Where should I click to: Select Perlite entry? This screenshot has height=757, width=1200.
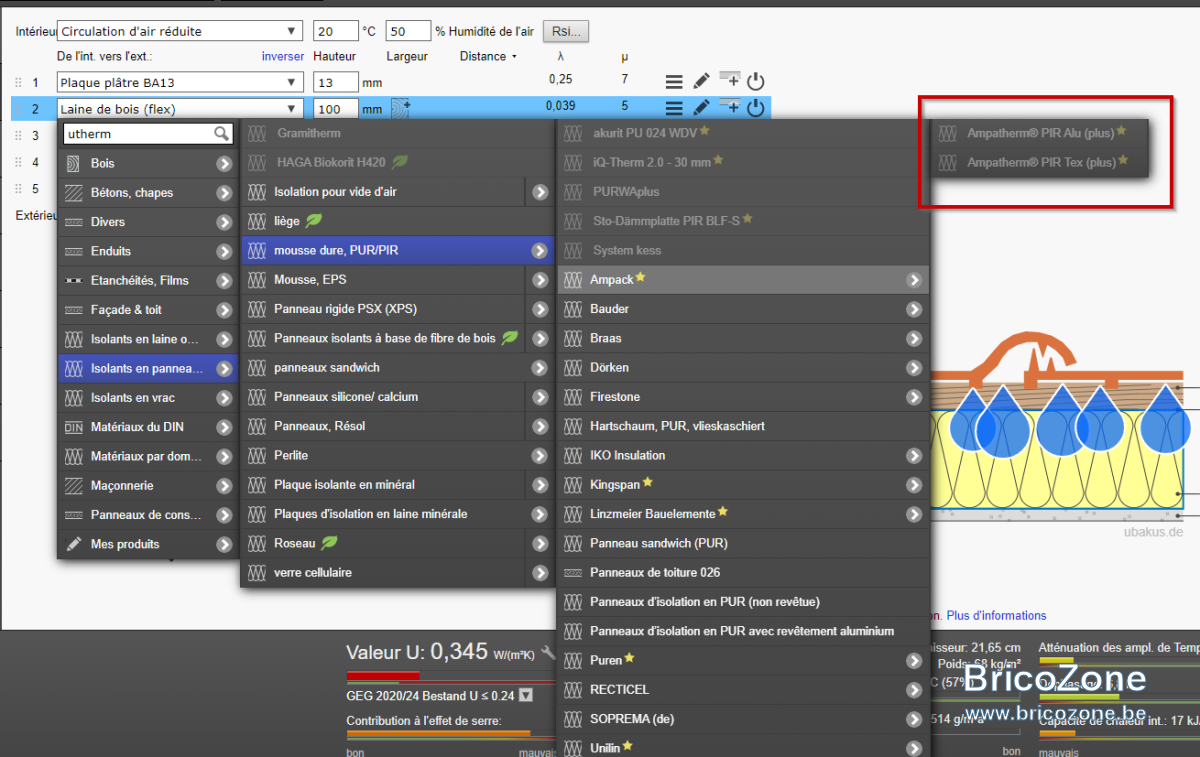397,455
